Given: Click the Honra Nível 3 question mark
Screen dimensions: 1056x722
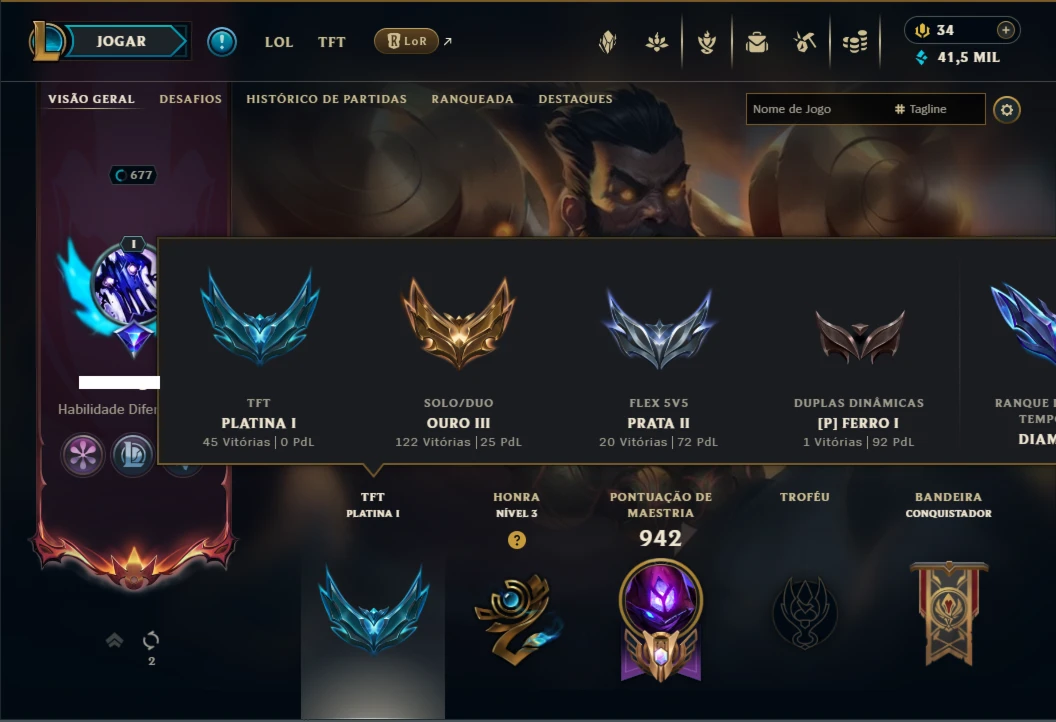Looking at the screenshot, I should coord(517,540).
